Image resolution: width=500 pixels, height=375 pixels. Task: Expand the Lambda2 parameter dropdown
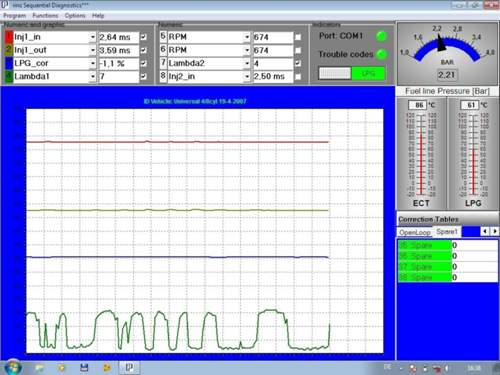click(247, 63)
